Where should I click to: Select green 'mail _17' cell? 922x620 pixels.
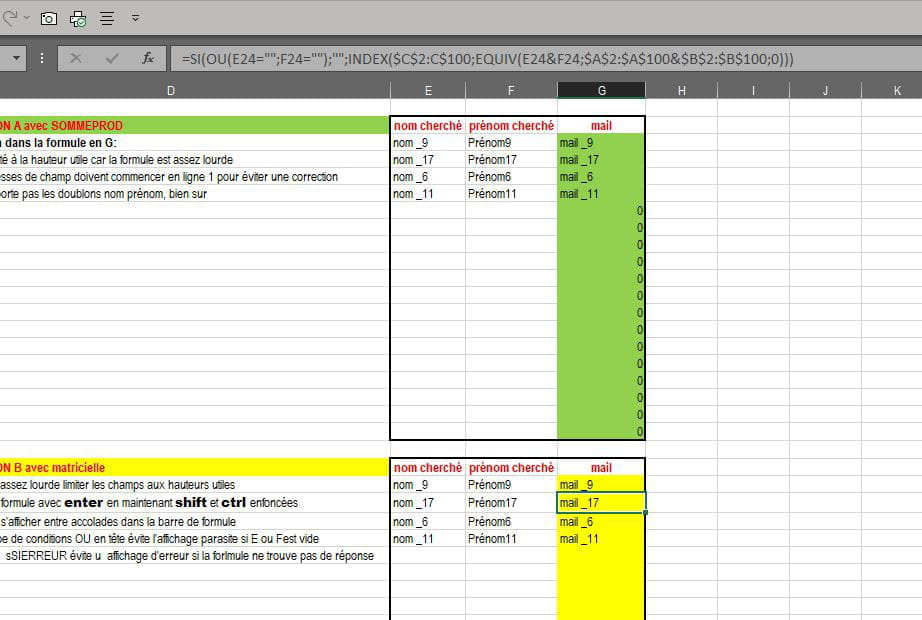click(601, 159)
